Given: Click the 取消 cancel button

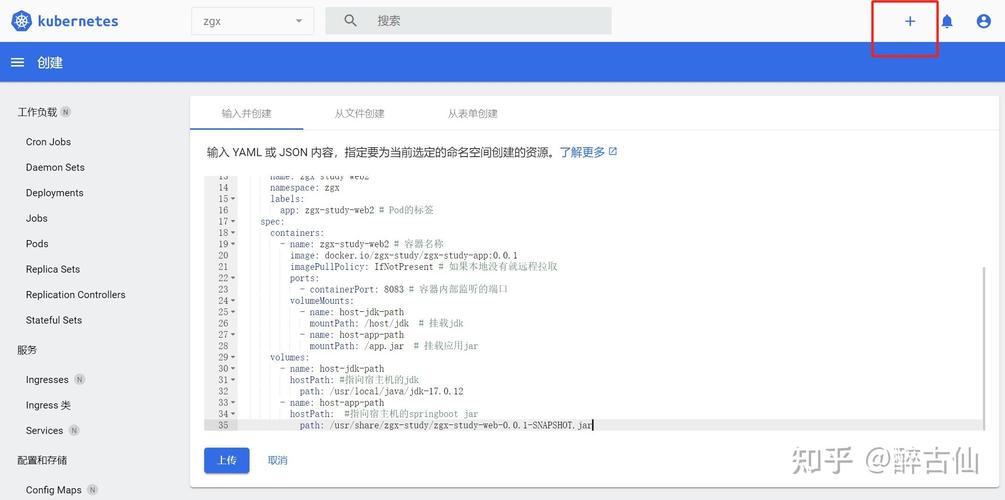Looking at the screenshot, I should pyautogui.click(x=278, y=460).
